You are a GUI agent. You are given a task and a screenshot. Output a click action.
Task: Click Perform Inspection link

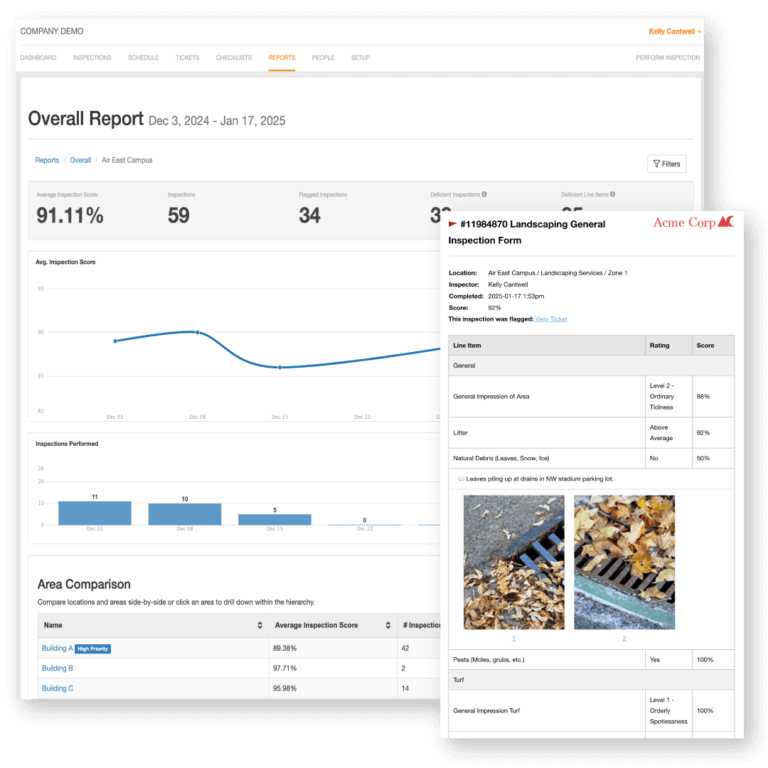(667, 58)
